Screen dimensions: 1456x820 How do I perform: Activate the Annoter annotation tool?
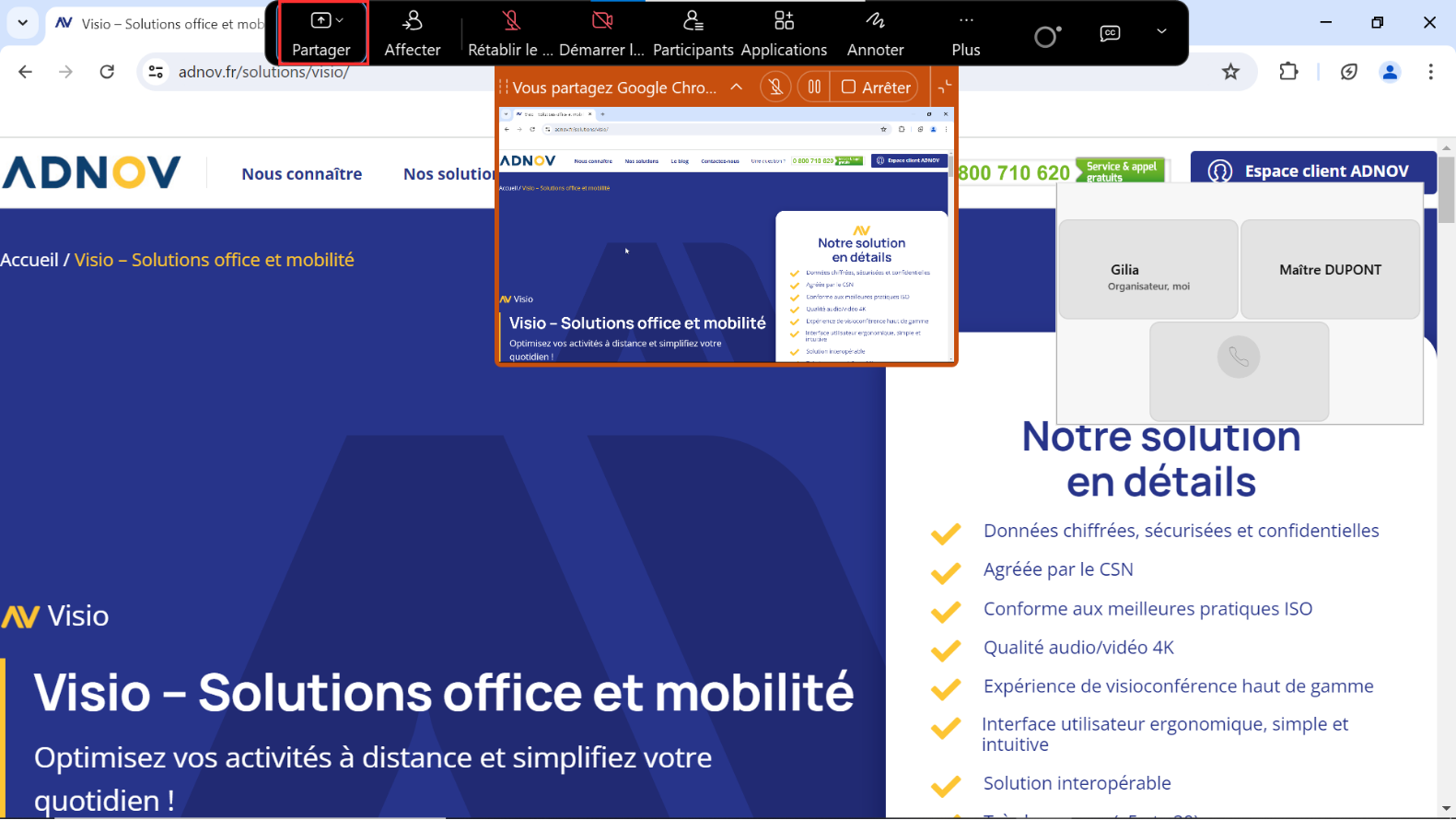(x=875, y=34)
